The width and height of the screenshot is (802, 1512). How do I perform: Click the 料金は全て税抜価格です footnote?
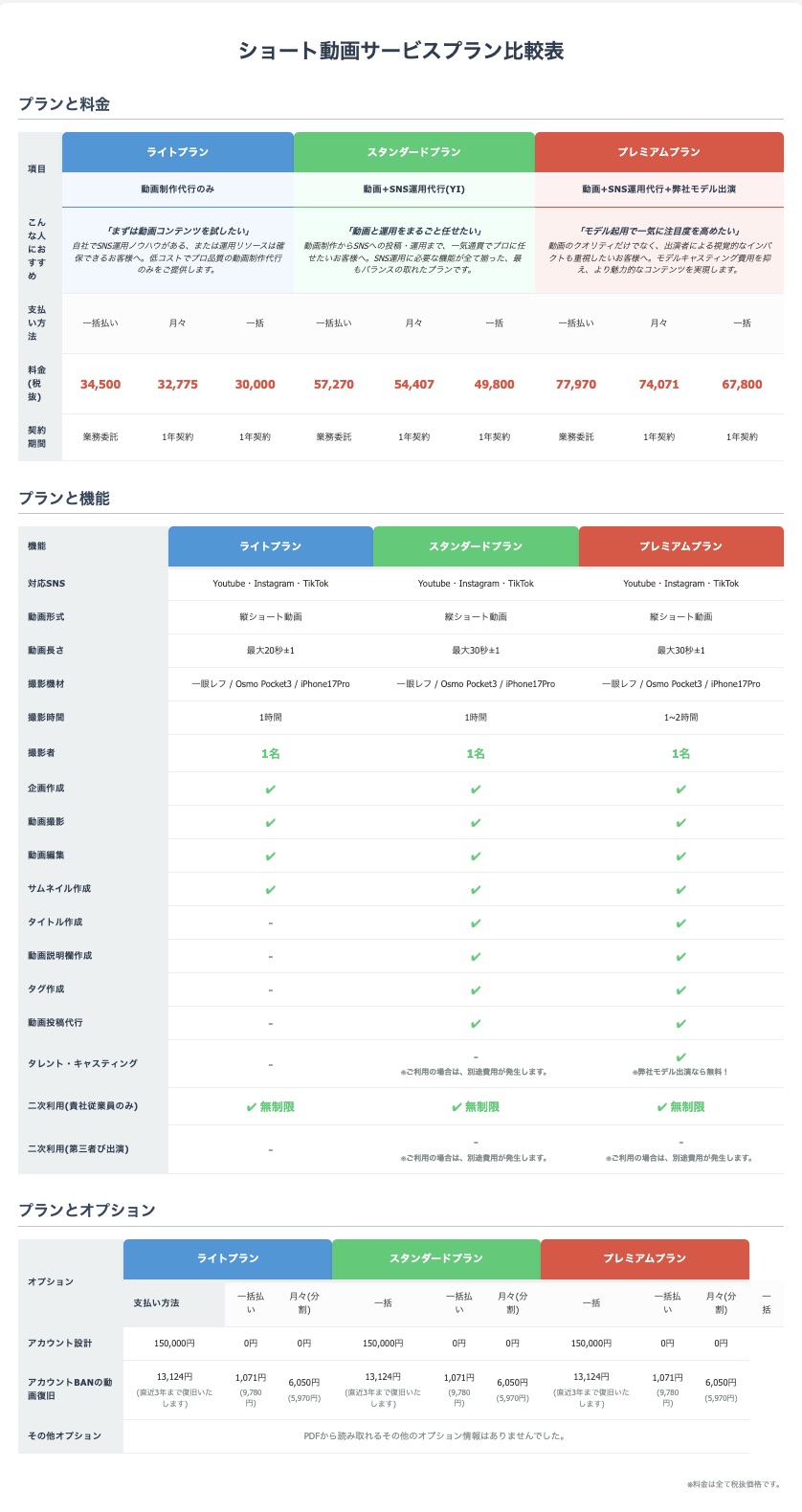[733, 1484]
